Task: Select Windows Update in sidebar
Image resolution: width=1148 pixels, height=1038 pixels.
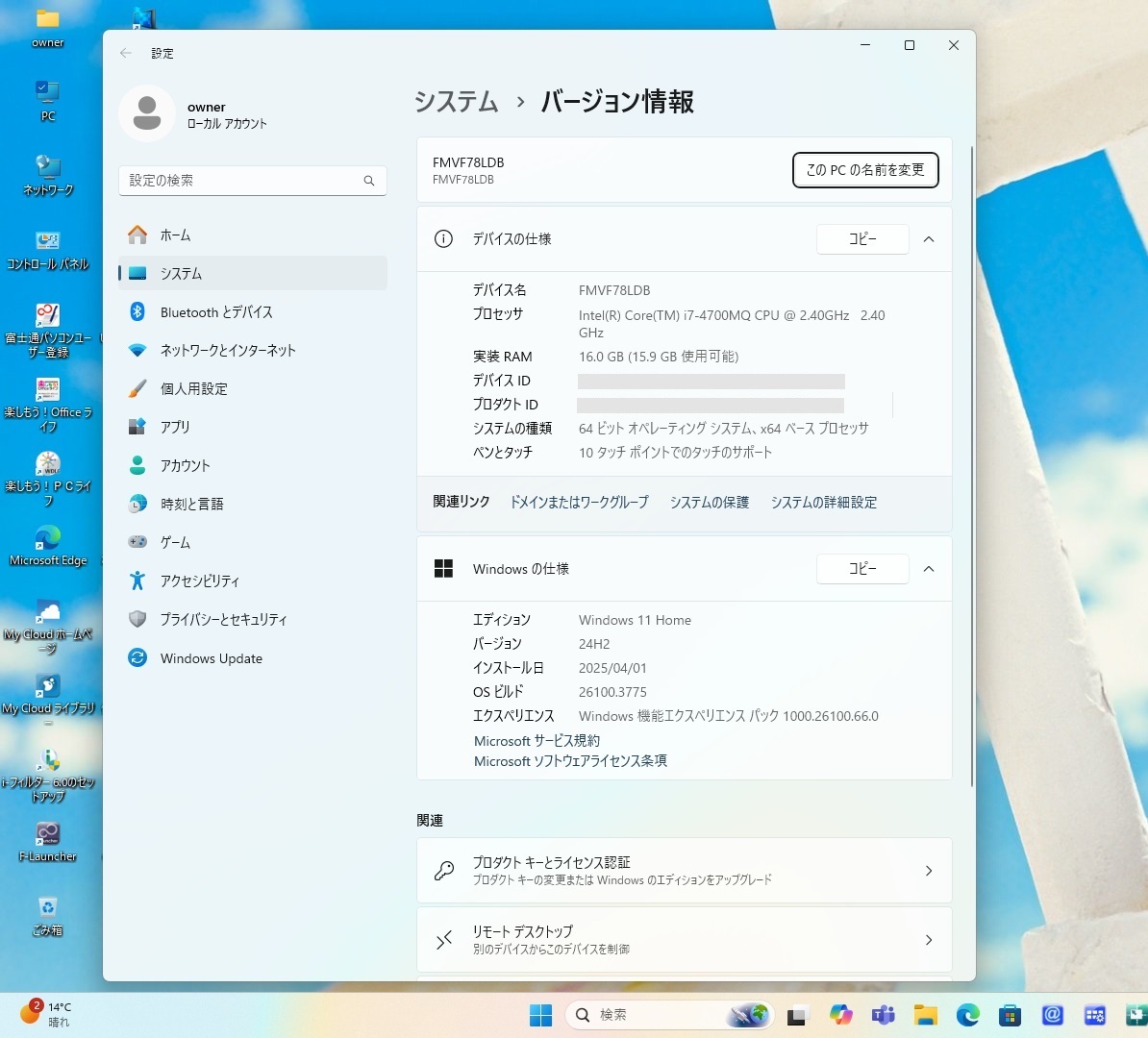Action: click(253, 658)
